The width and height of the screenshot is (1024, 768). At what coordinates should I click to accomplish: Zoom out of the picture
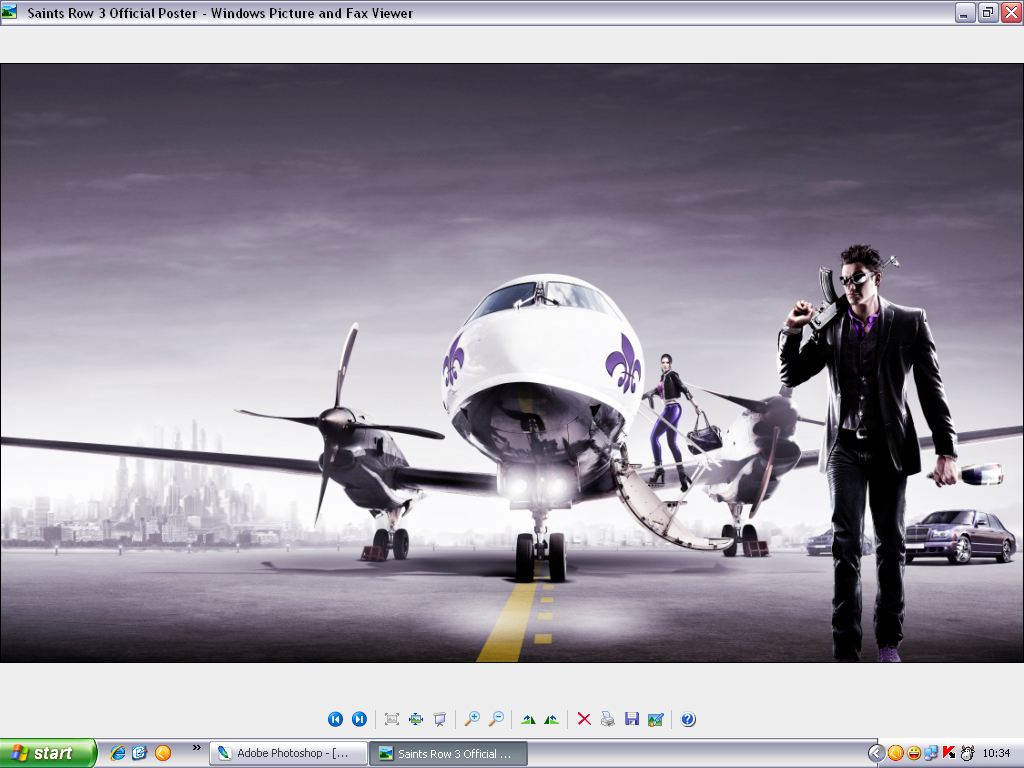point(496,719)
